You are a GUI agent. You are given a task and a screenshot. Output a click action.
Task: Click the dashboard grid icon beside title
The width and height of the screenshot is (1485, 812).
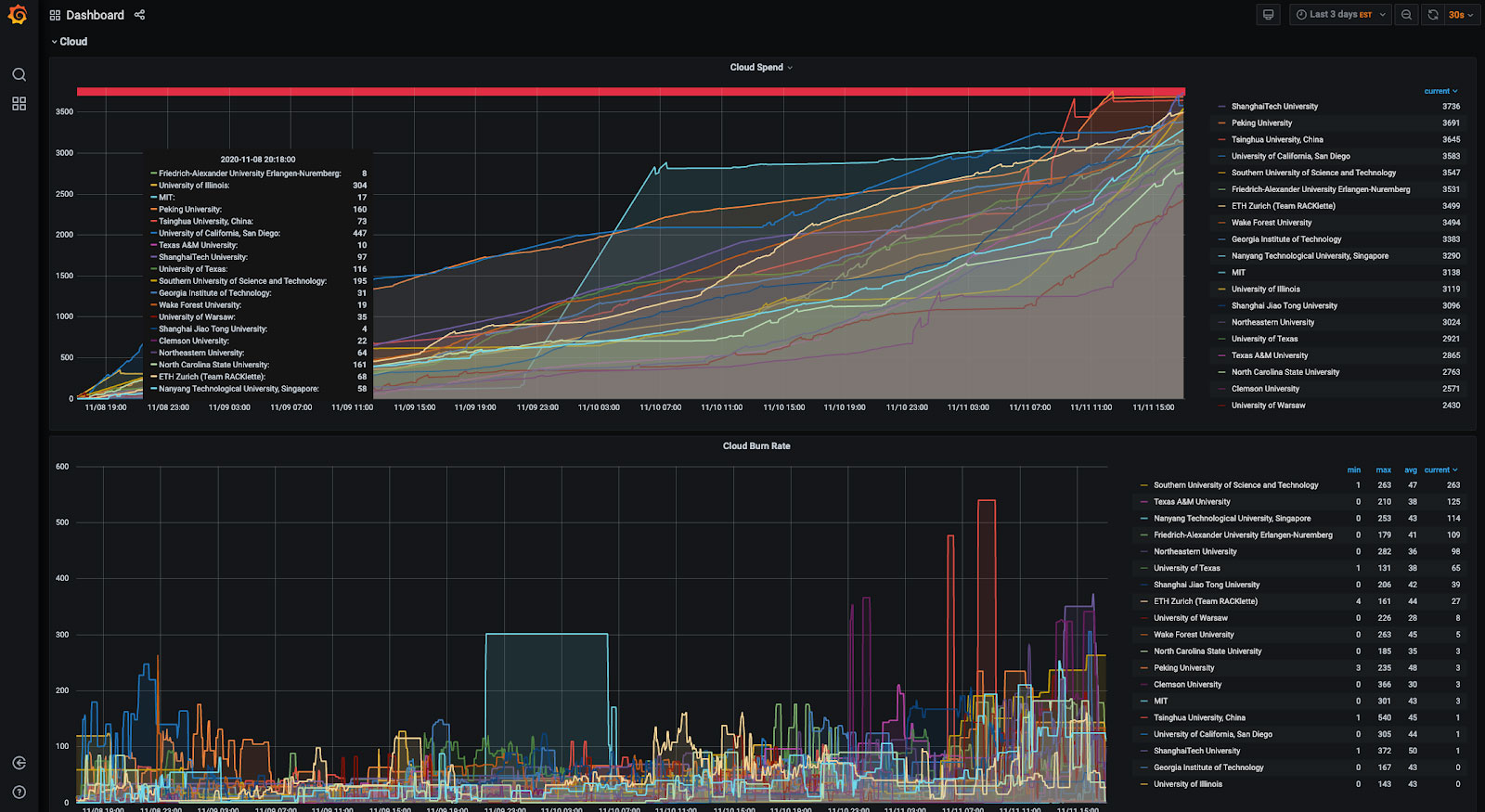tap(55, 15)
